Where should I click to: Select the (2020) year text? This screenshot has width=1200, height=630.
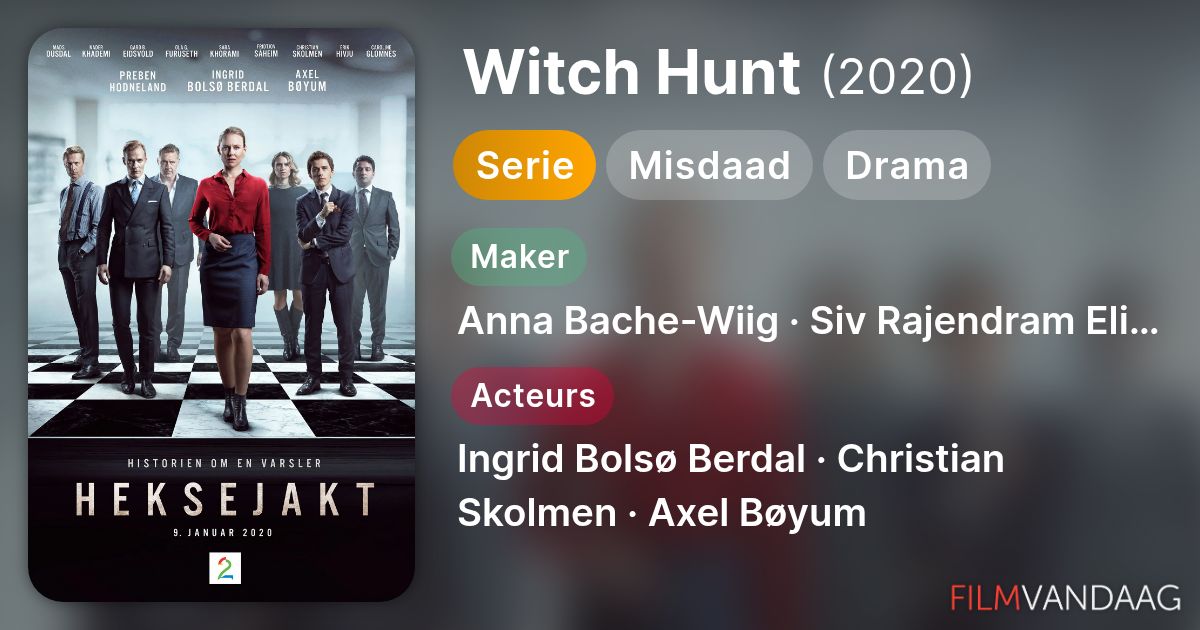point(897,74)
